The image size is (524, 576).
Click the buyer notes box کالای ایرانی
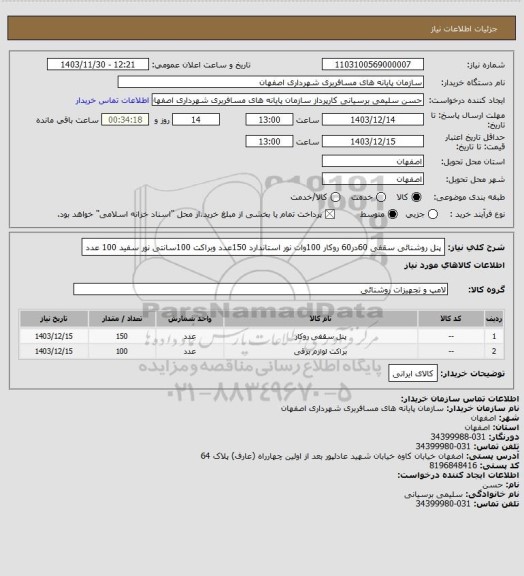pos(413,374)
